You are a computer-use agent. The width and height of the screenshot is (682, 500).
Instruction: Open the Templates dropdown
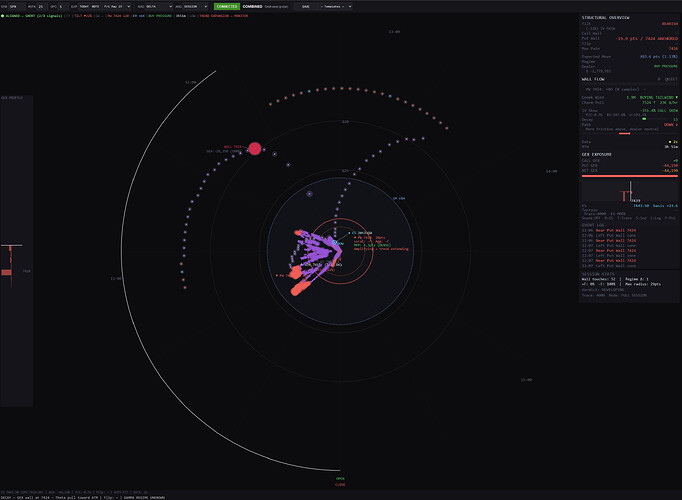[x=336, y=7]
